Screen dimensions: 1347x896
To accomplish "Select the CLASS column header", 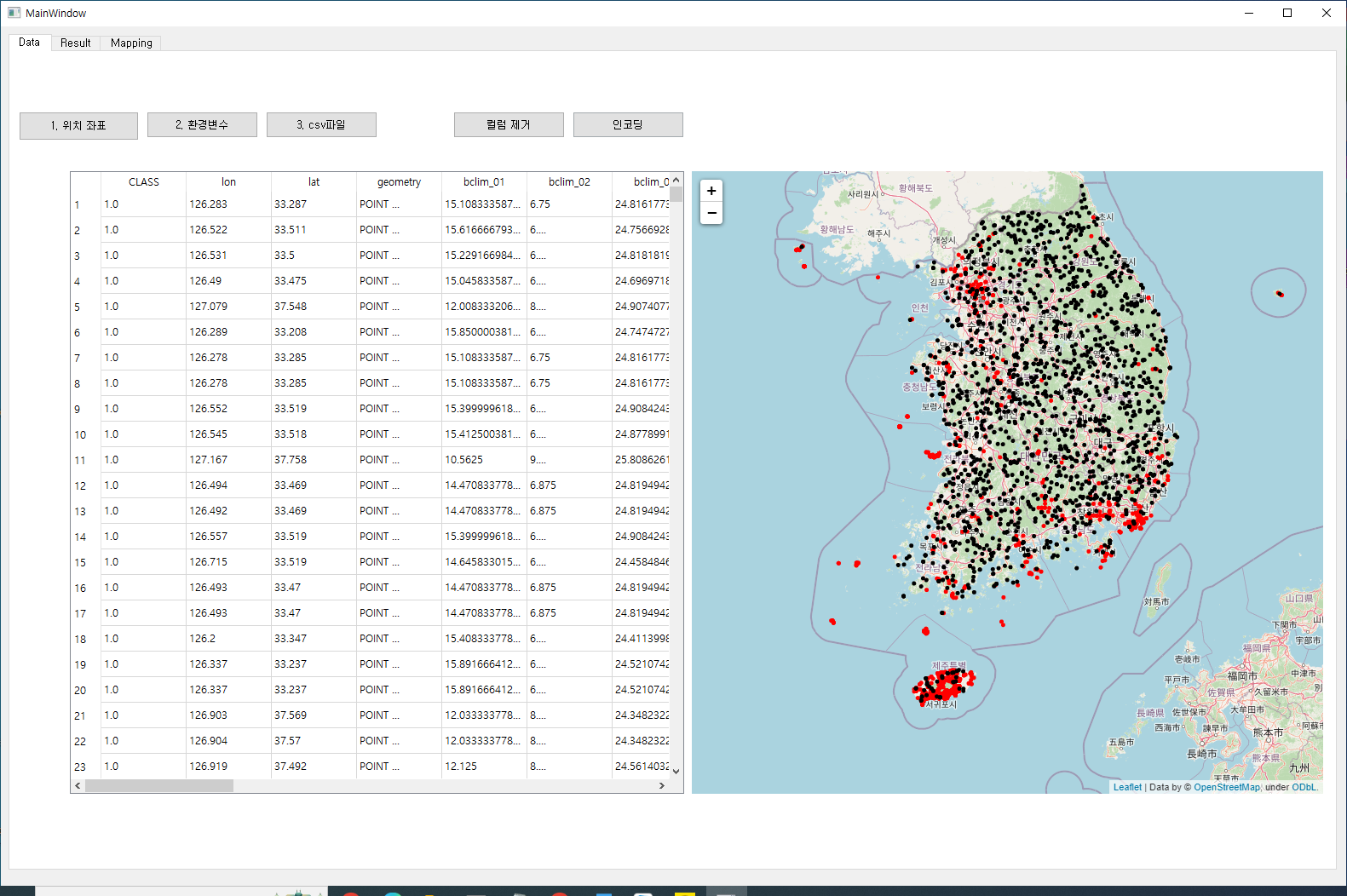I will click(x=143, y=181).
